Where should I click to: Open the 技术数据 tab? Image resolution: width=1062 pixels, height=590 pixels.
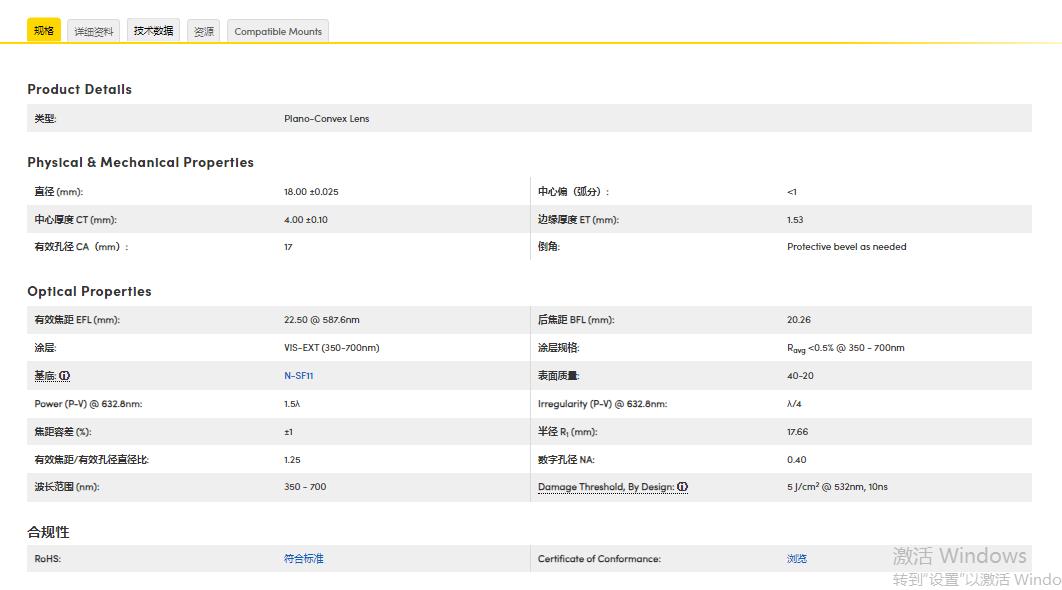click(152, 31)
